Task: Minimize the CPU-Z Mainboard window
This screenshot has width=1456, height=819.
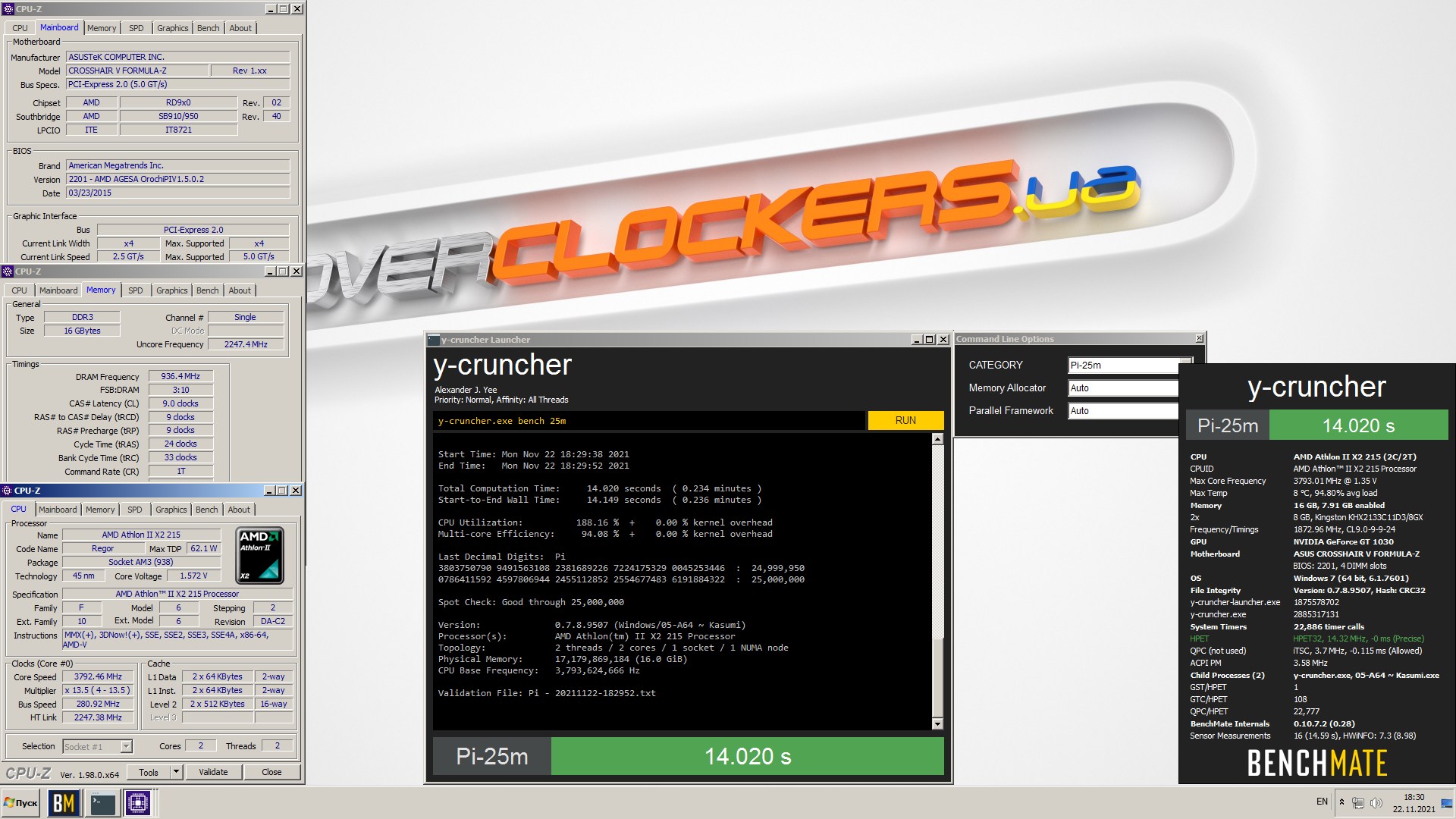Action: pyautogui.click(x=271, y=9)
